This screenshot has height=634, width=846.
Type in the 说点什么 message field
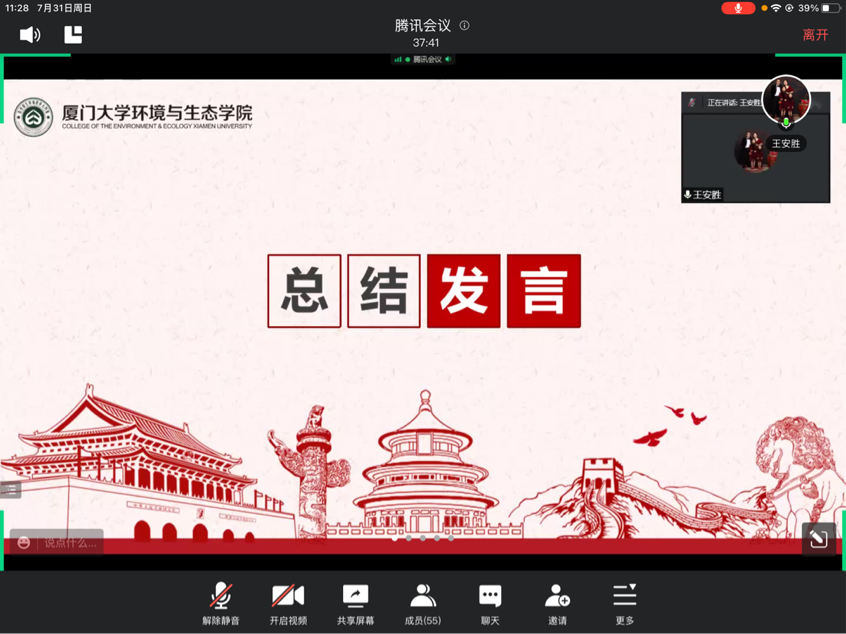click(70, 543)
